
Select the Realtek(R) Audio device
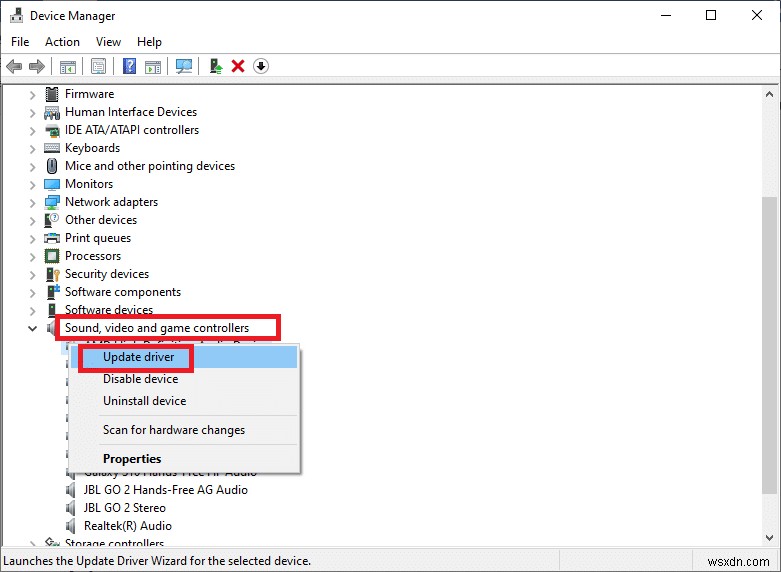(128, 526)
